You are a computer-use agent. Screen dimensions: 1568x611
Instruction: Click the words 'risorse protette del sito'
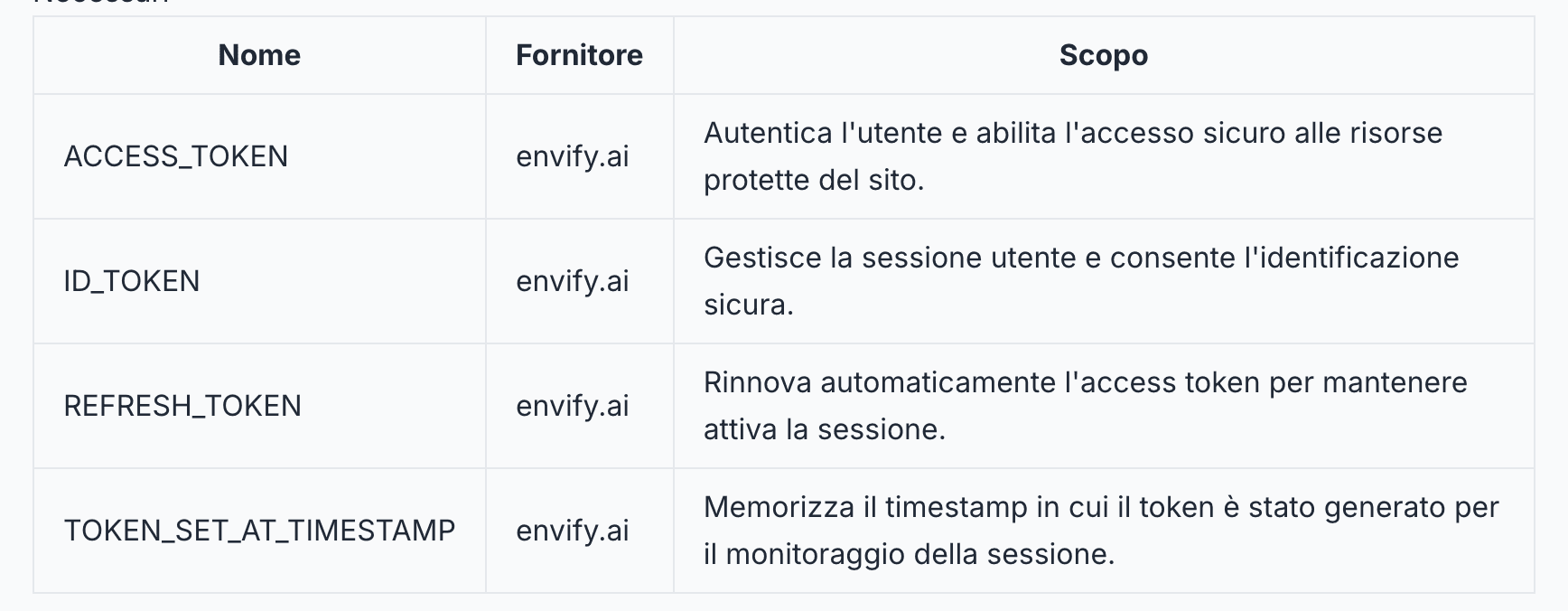point(1073,156)
